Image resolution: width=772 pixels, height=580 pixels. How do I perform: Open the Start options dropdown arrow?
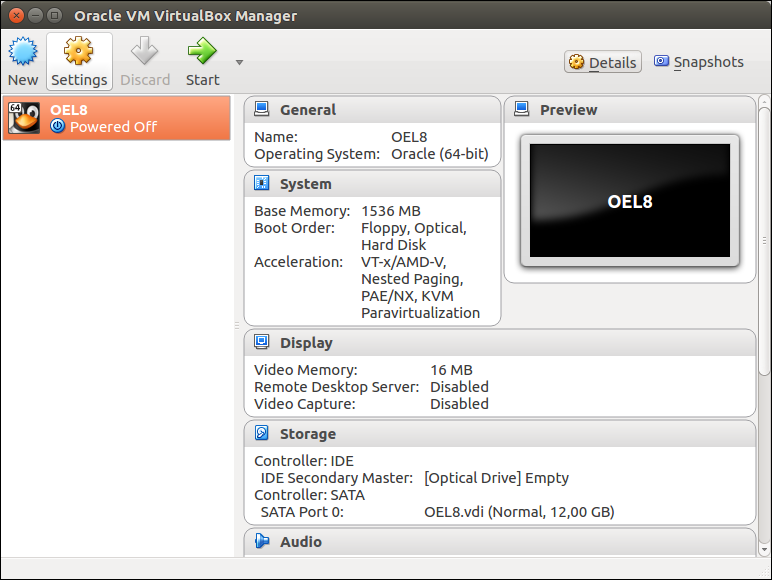pos(239,63)
